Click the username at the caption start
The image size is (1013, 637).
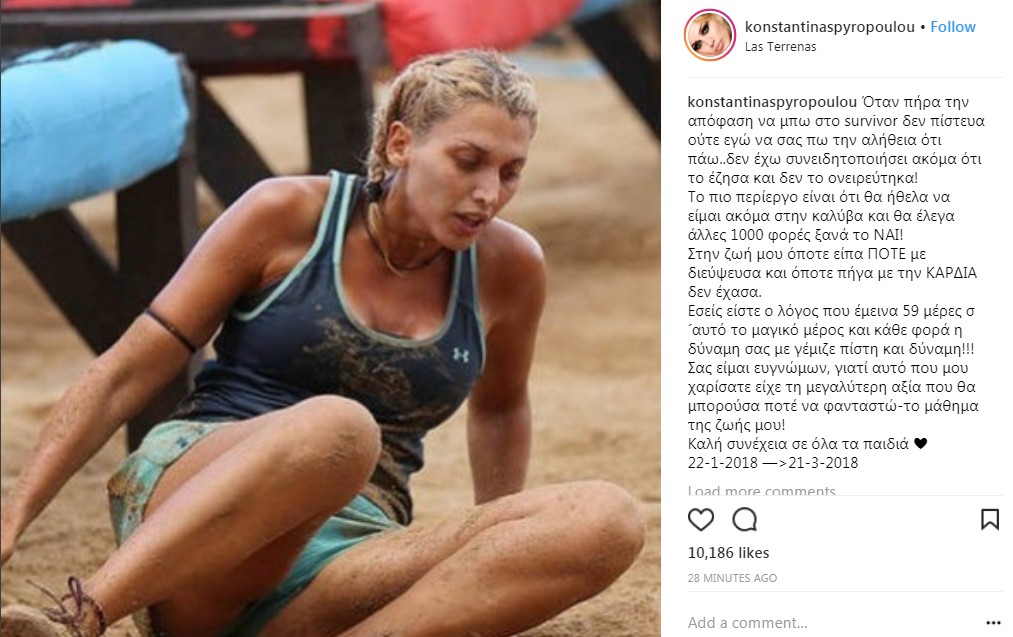tap(772, 102)
